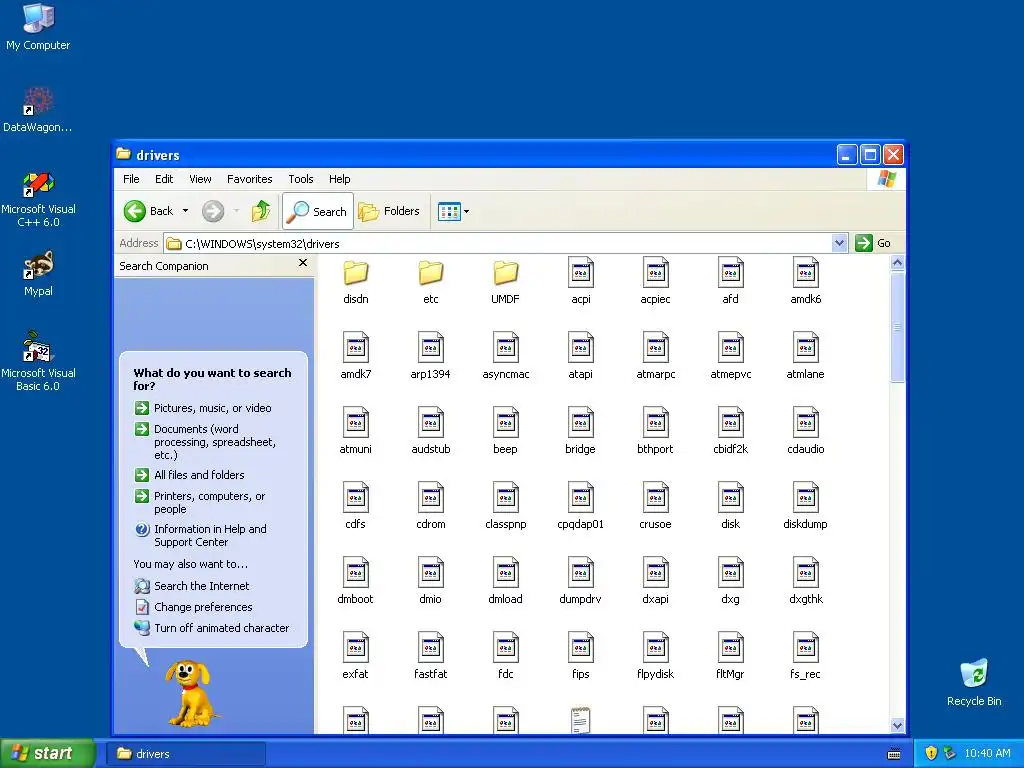
Task: Select the acpiec driver file
Action: 655,281
